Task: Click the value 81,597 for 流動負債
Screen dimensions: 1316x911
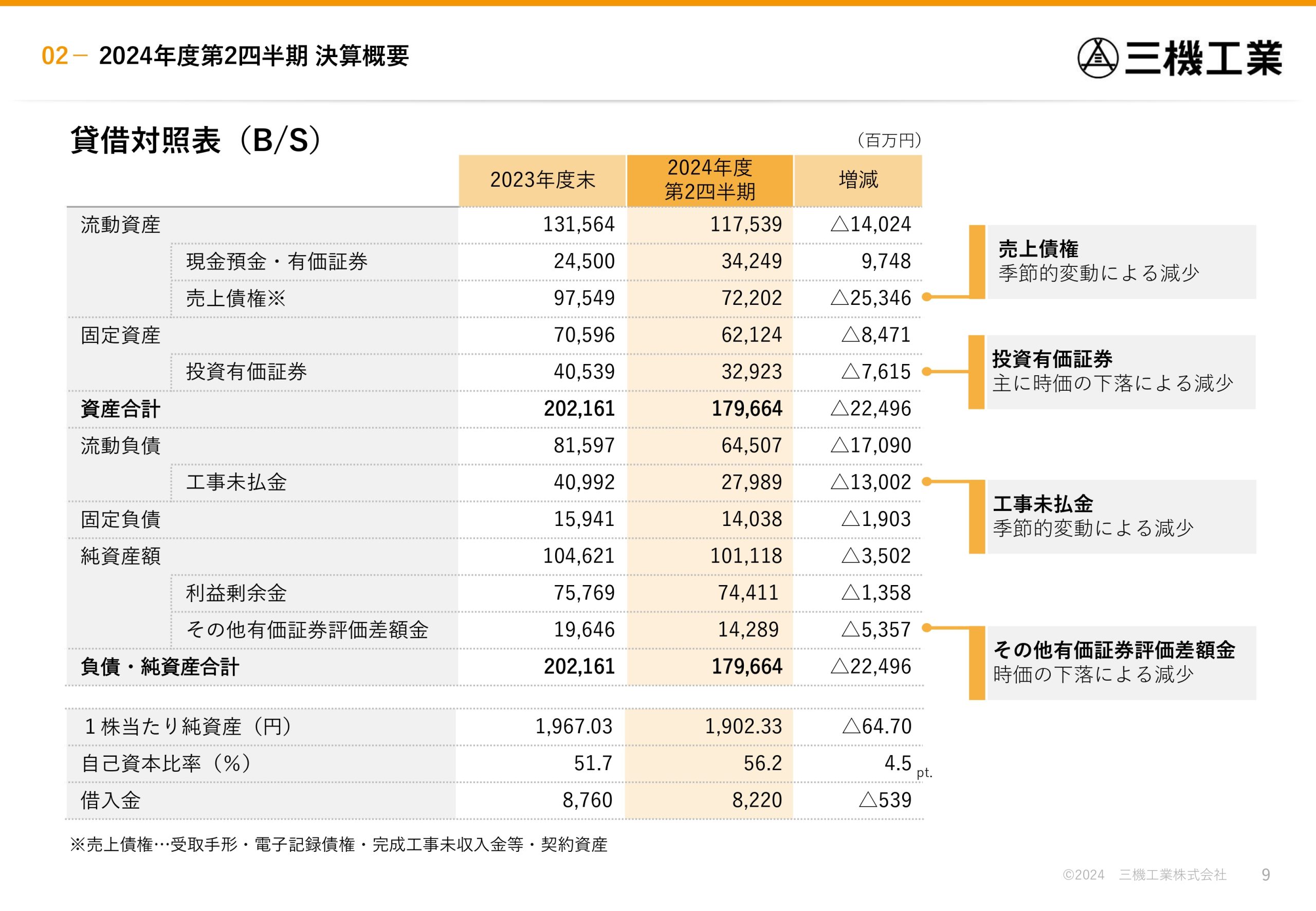Action: (x=584, y=445)
